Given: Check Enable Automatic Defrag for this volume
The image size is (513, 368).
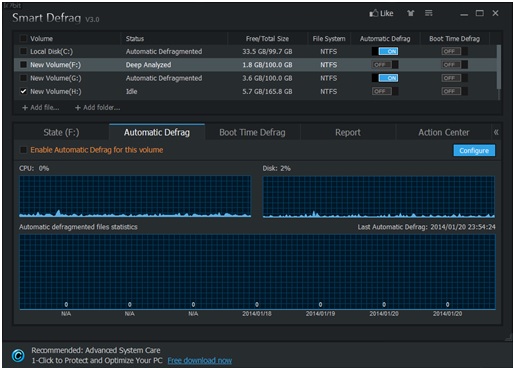Looking at the screenshot, I should [x=23, y=150].
